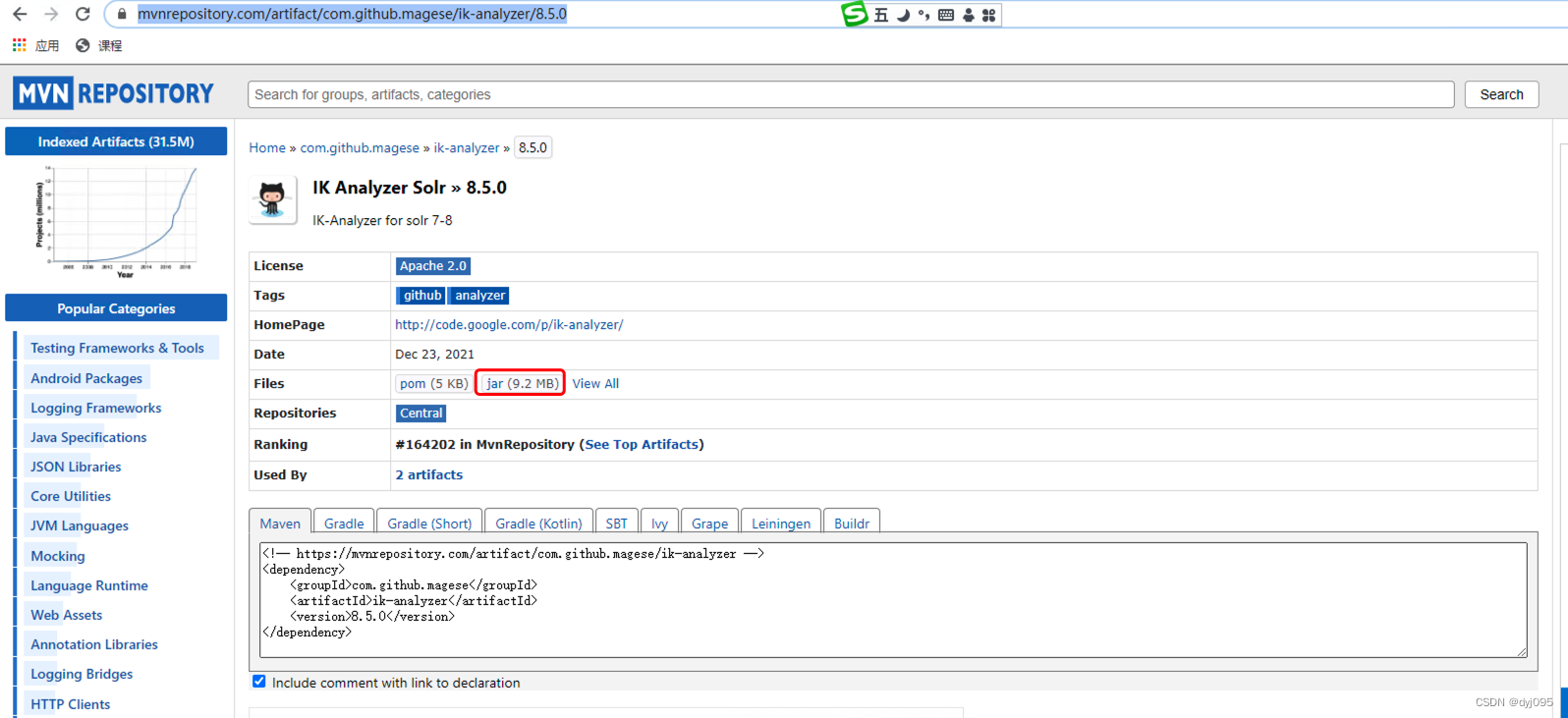The image size is (1568, 718).
Task: Open the github tag
Action: pyautogui.click(x=422, y=296)
